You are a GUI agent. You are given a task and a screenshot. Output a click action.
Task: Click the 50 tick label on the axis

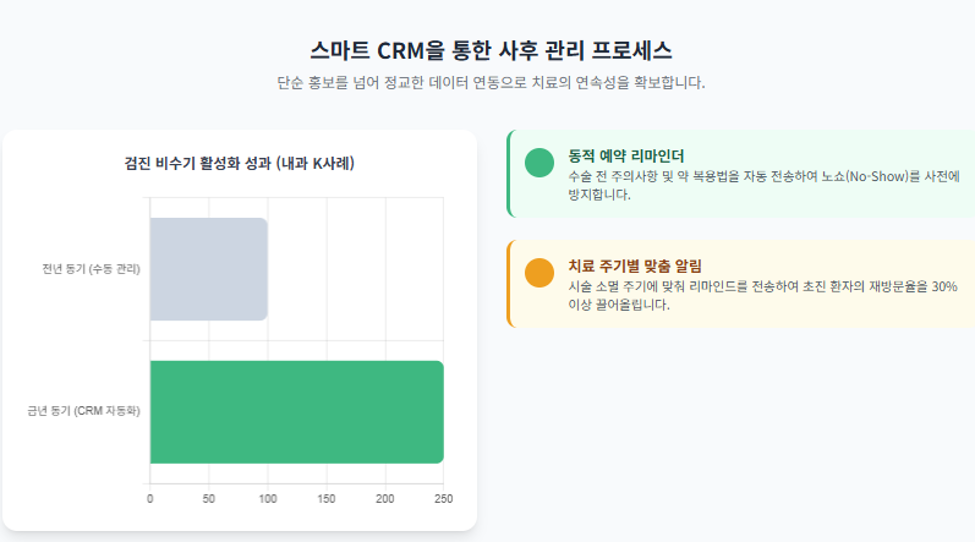[208, 498]
